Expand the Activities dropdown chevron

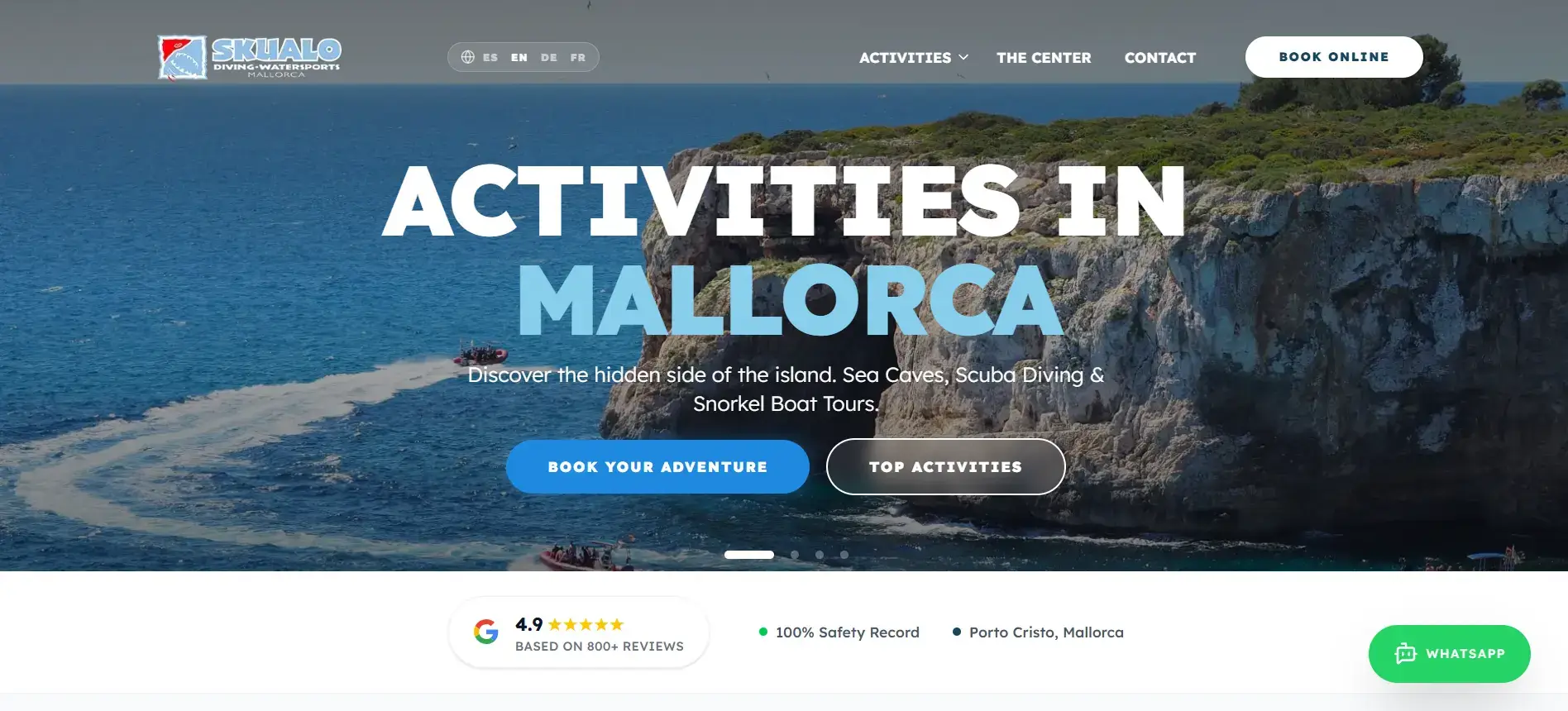pos(963,58)
